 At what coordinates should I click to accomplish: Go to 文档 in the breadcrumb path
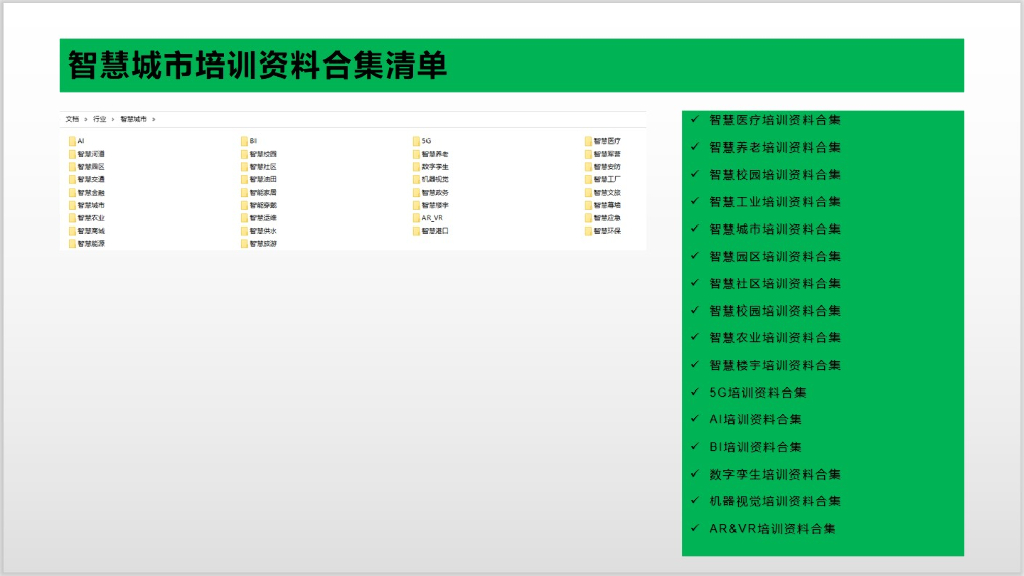point(72,119)
